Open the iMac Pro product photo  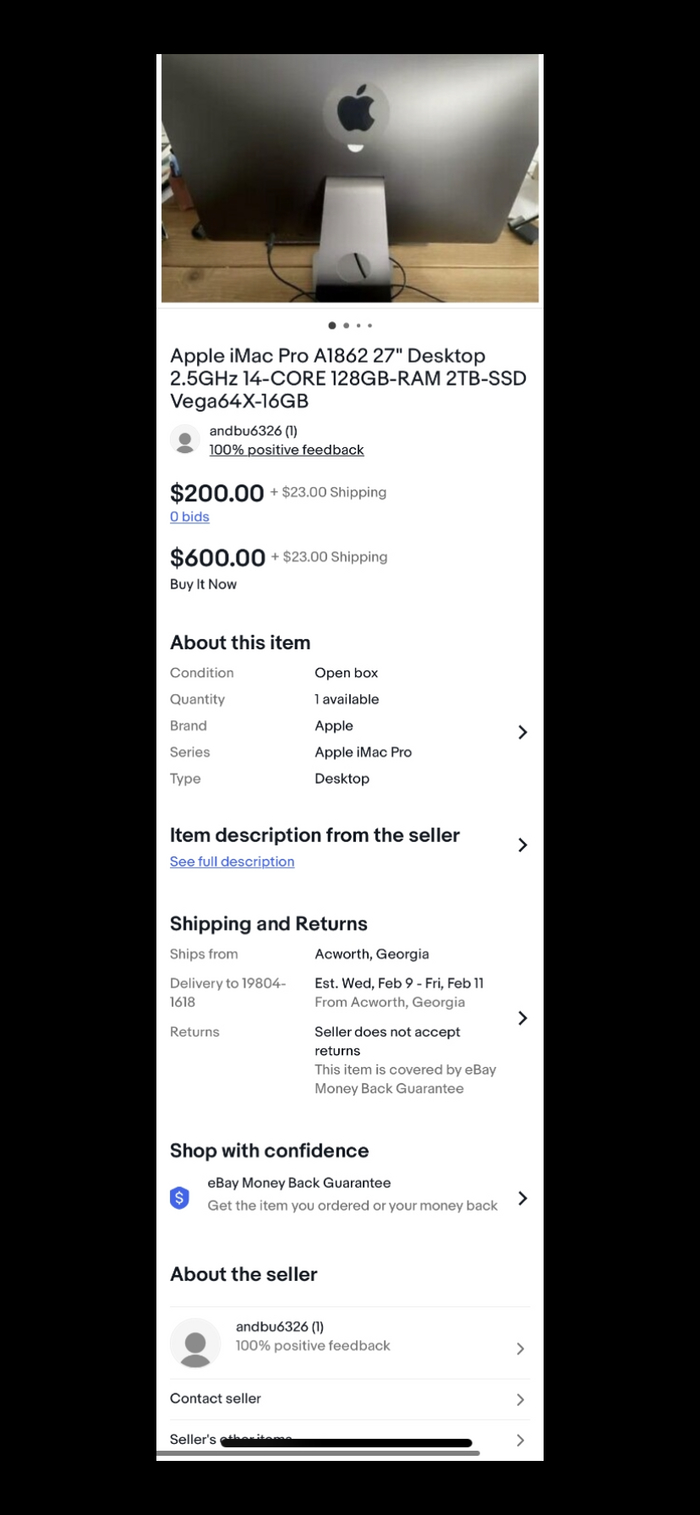click(350, 178)
